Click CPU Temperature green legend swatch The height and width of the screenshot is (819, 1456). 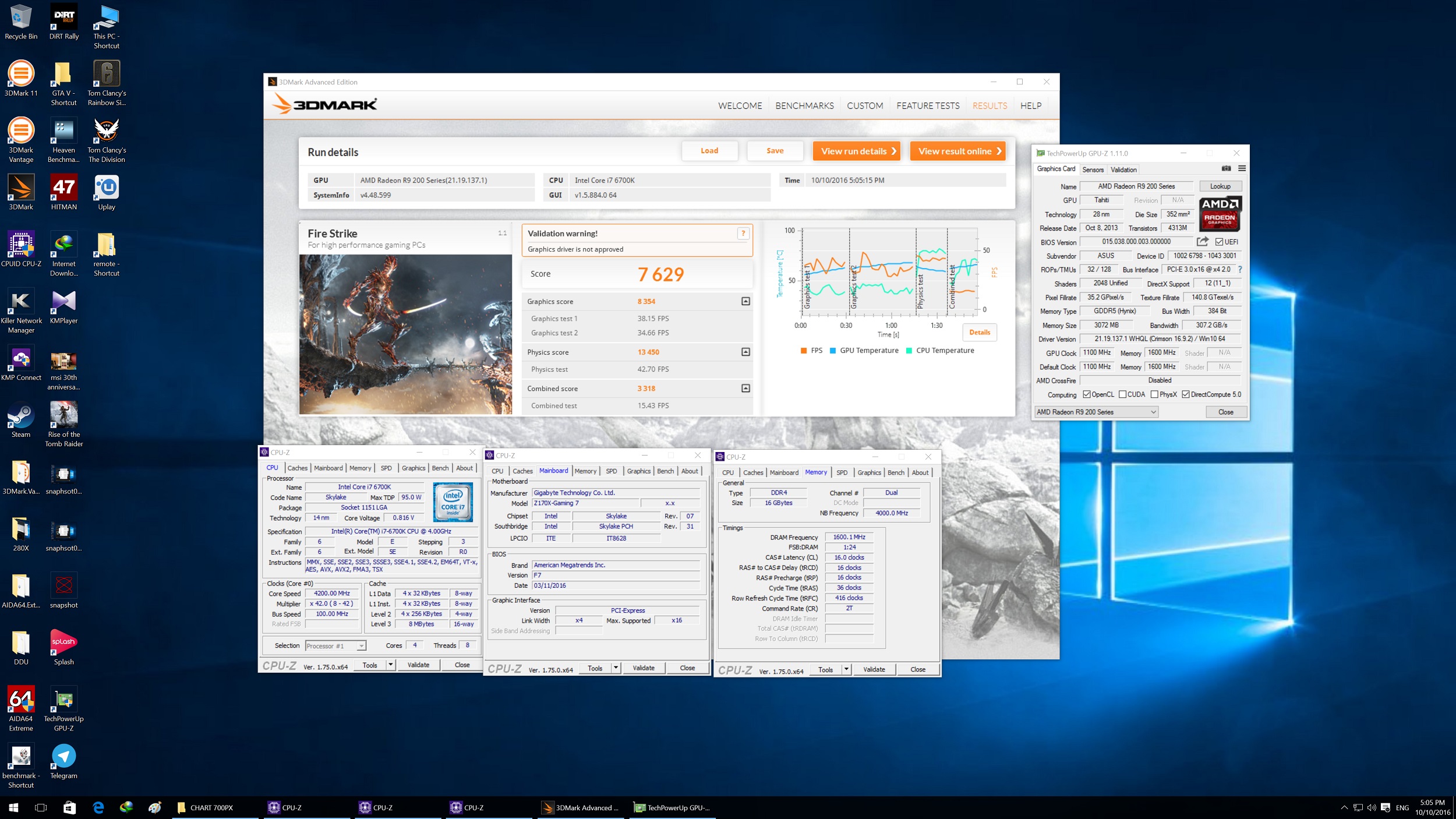[909, 351]
